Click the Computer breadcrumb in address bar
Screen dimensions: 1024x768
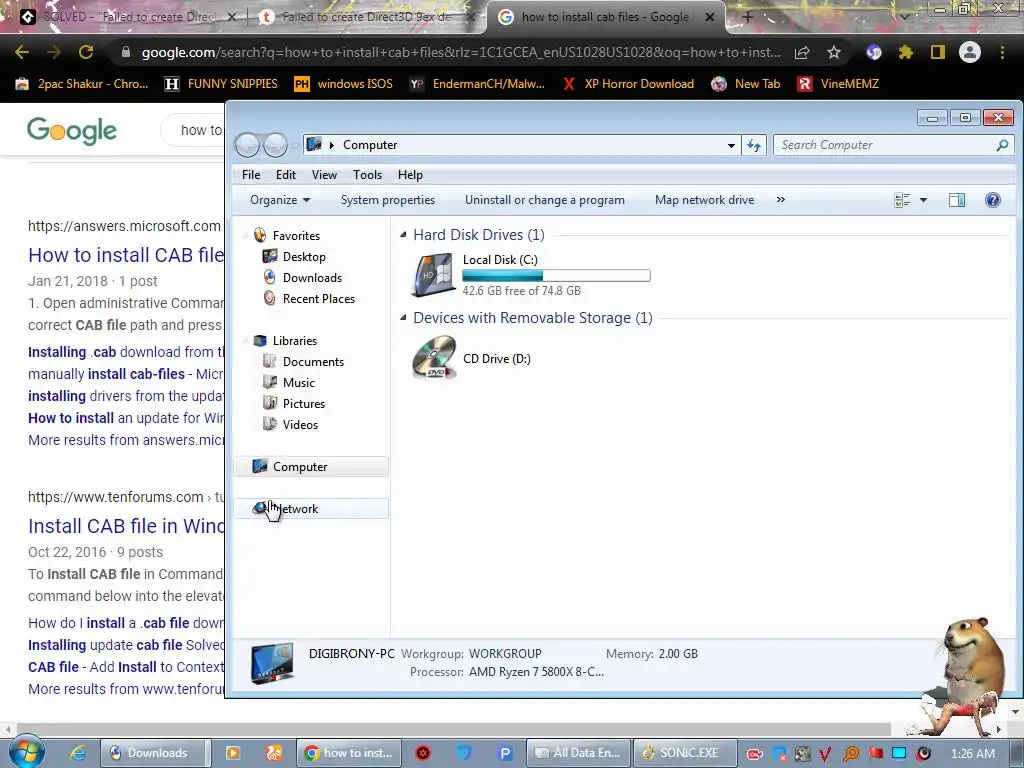pos(370,145)
